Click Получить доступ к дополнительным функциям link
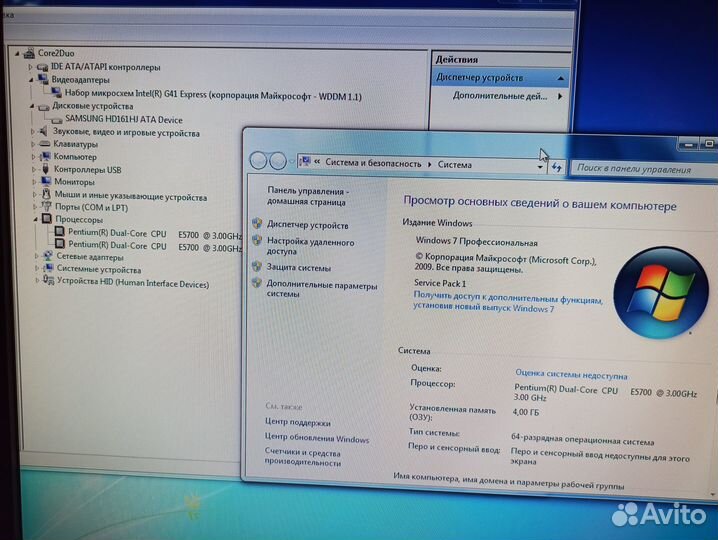Screen dimensions: 718x540 pyautogui.click(x=507, y=302)
